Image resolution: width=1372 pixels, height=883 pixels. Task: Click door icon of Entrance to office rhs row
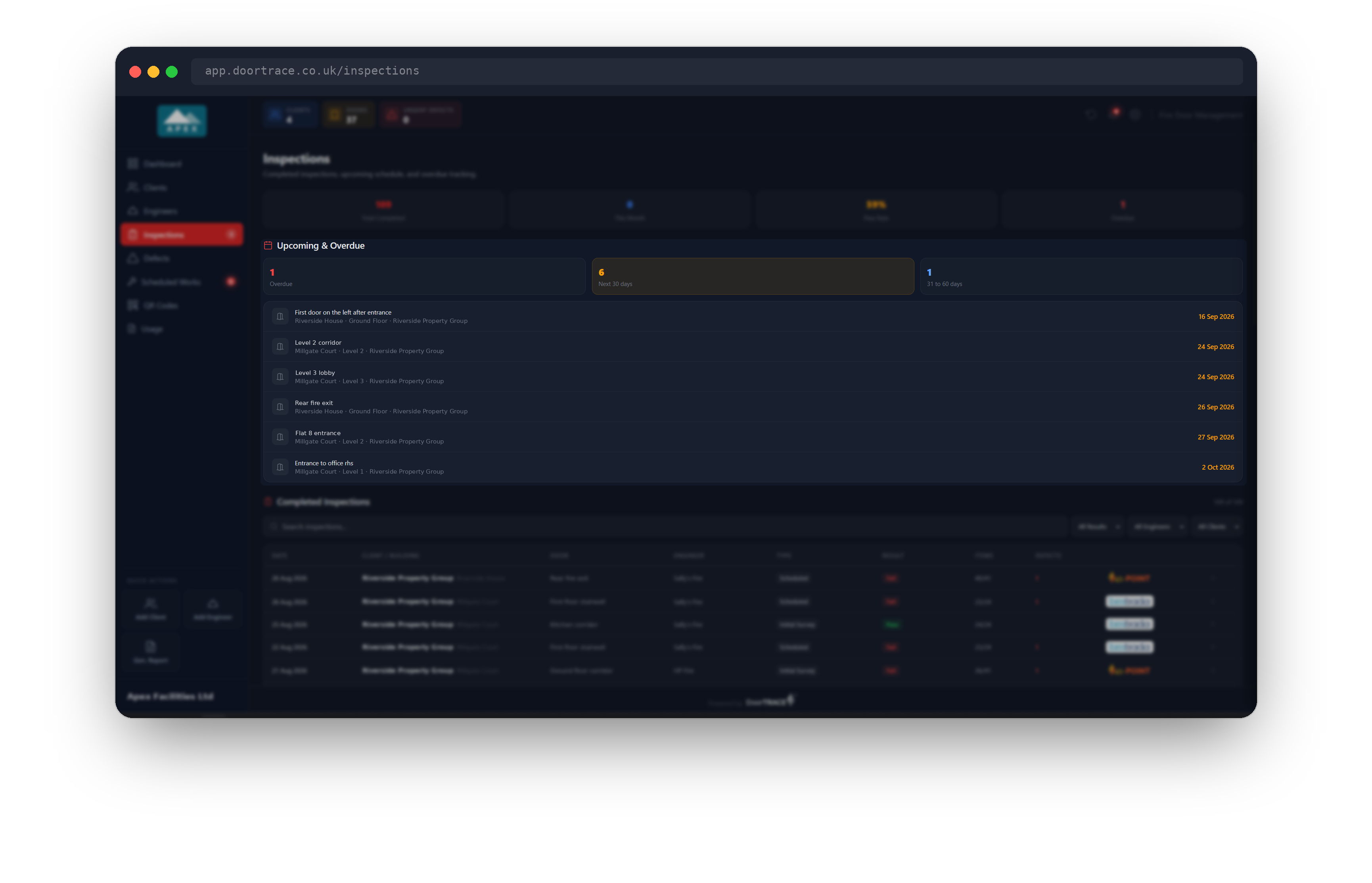[280, 467]
